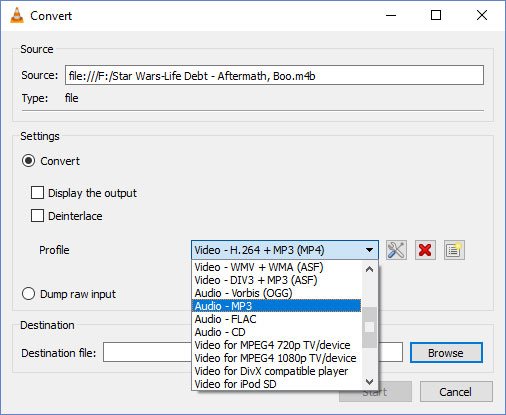Pick the Audio - Vorbis (OGG) profile
Screen dimensions: 506x415
click(276, 293)
